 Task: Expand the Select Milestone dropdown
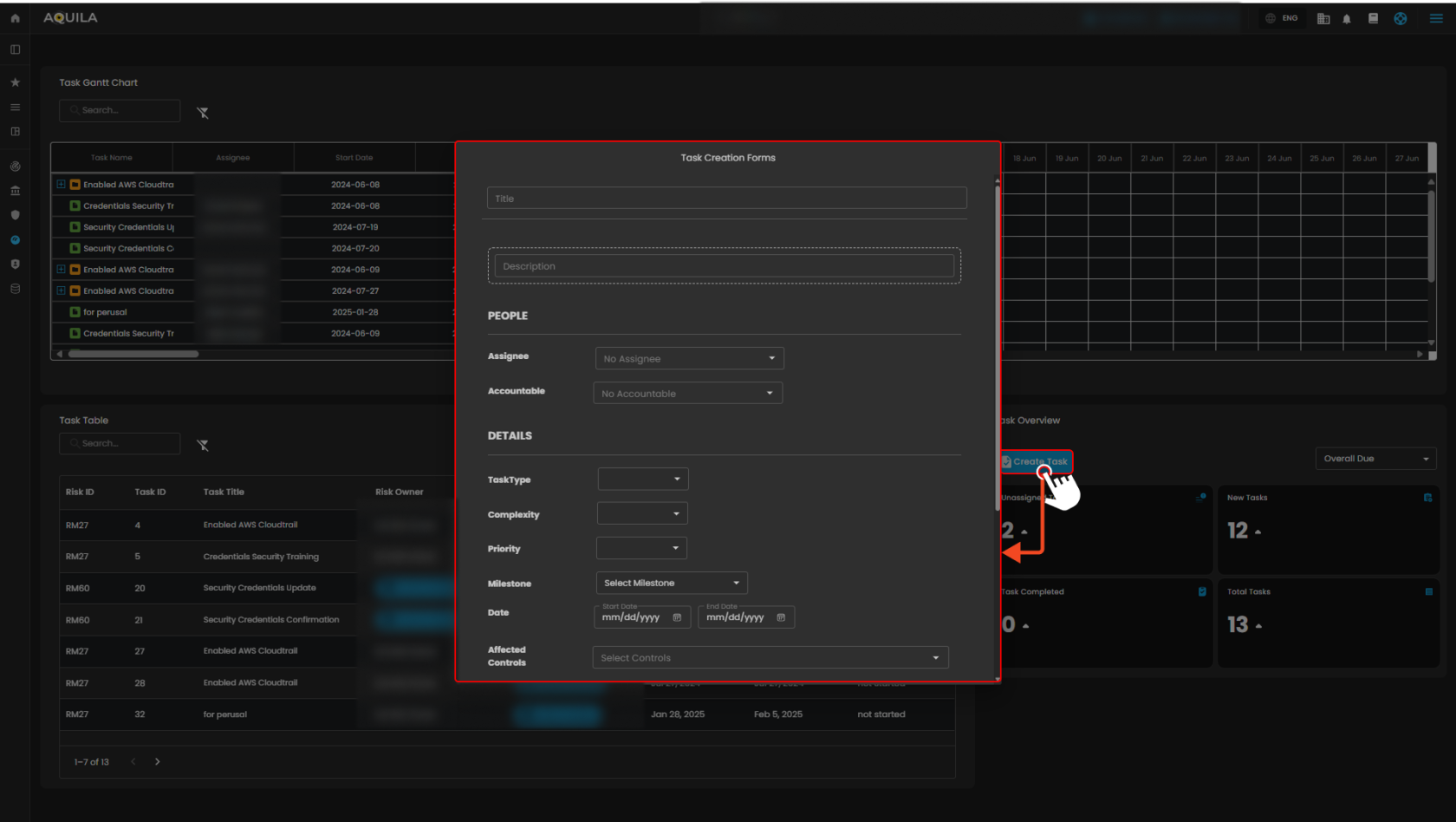click(672, 583)
